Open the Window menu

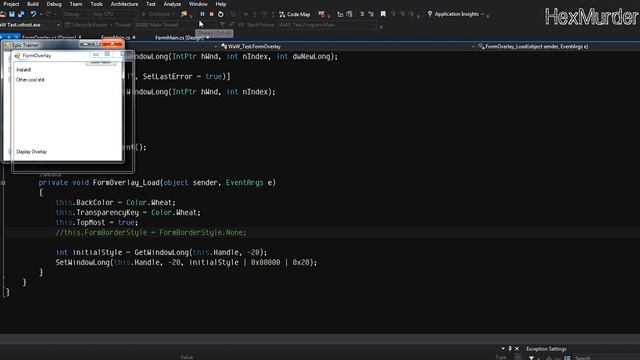(x=198, y=4)
